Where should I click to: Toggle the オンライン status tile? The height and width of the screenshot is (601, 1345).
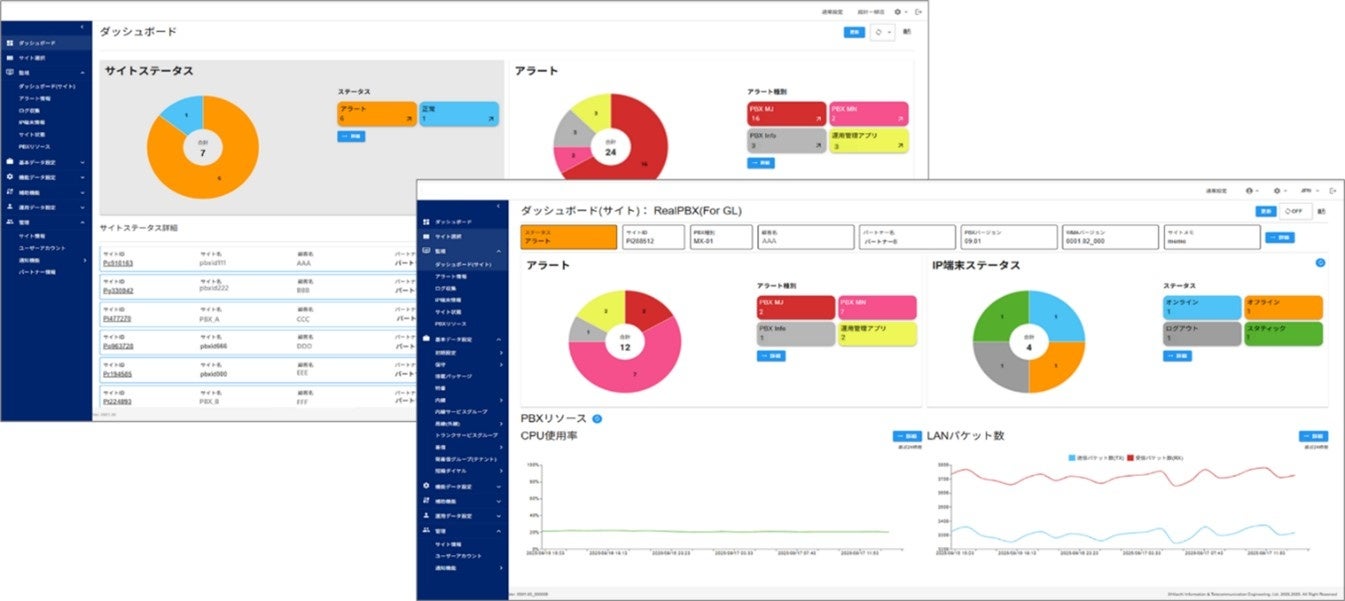pos(1202,307)
